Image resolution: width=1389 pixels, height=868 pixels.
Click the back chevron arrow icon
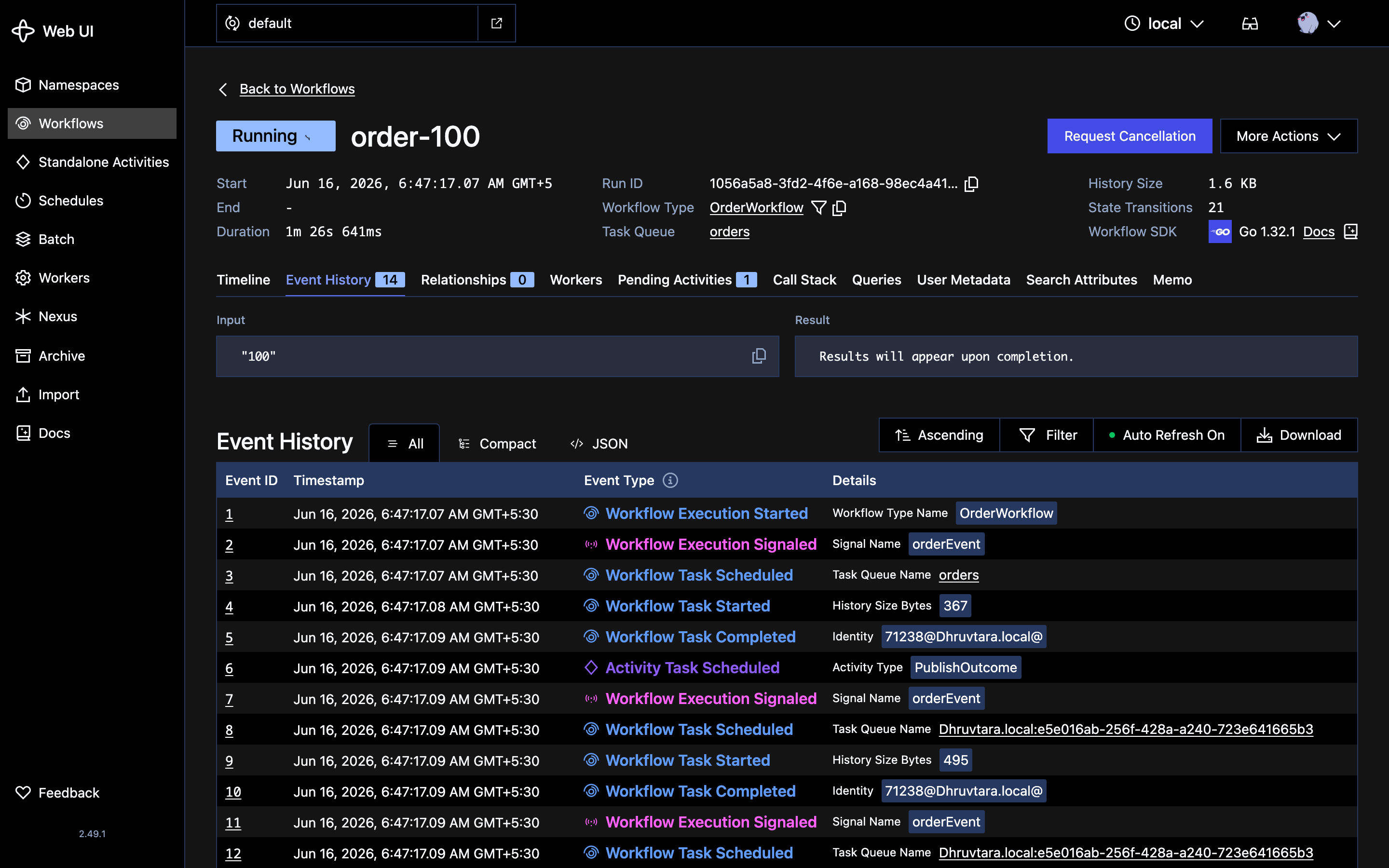[223, 90]
